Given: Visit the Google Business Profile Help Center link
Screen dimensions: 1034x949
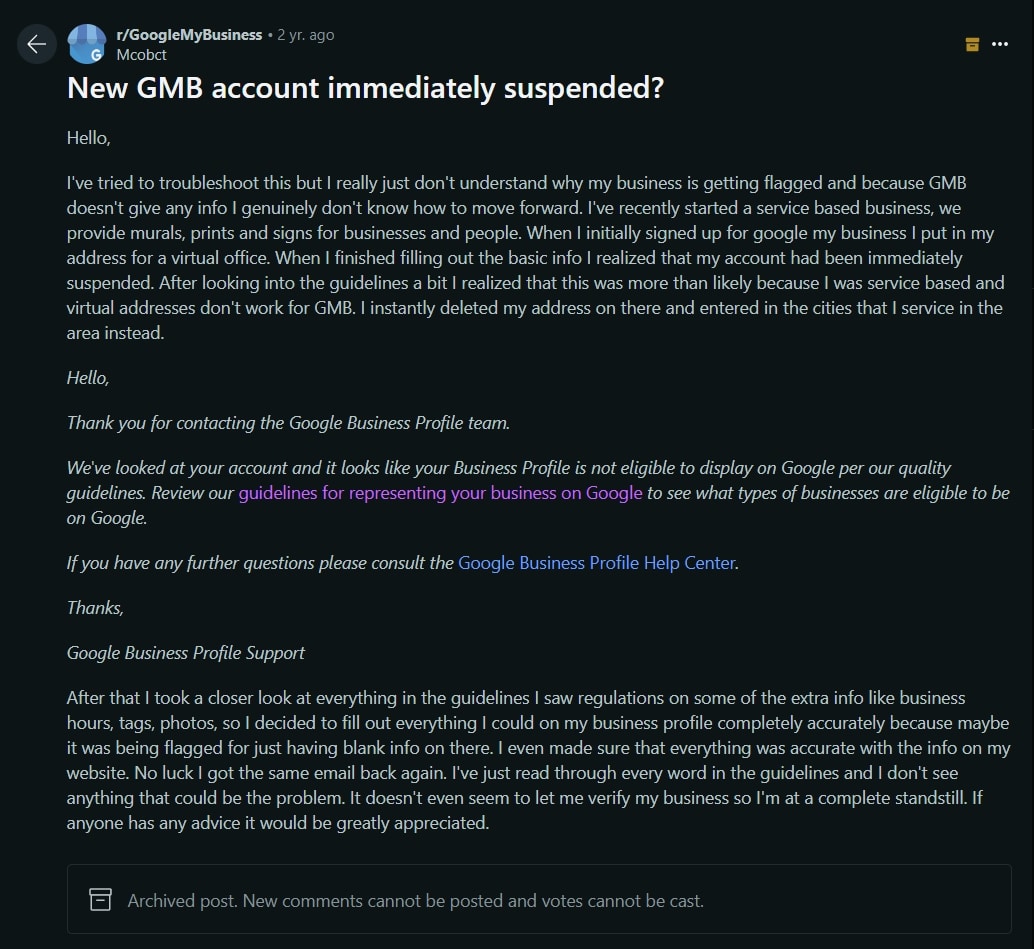Looking at the screenshot, I should [x=595, y=562].
